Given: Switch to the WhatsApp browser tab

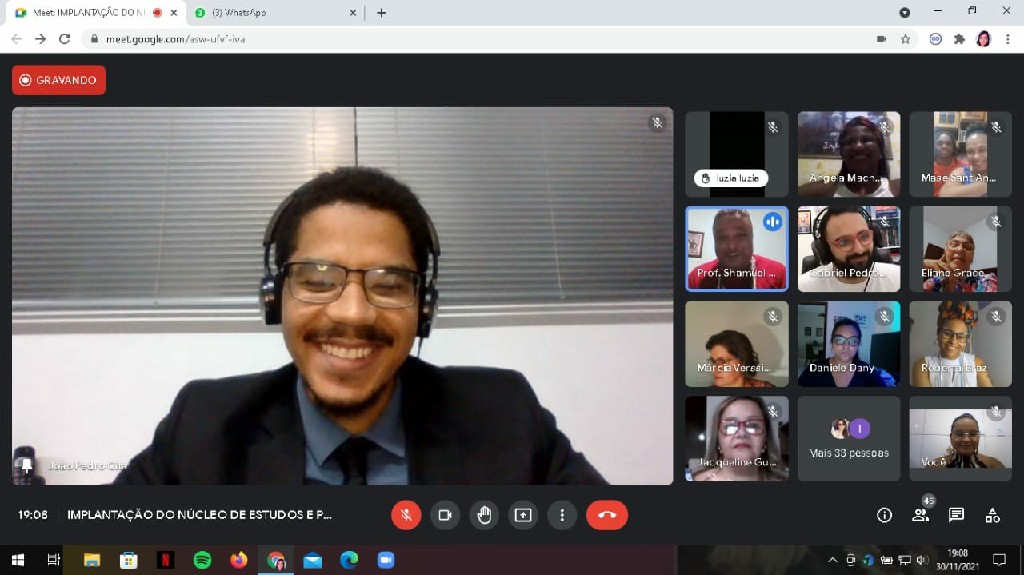Looking at the screenshot, I should [x=270, y=13].
